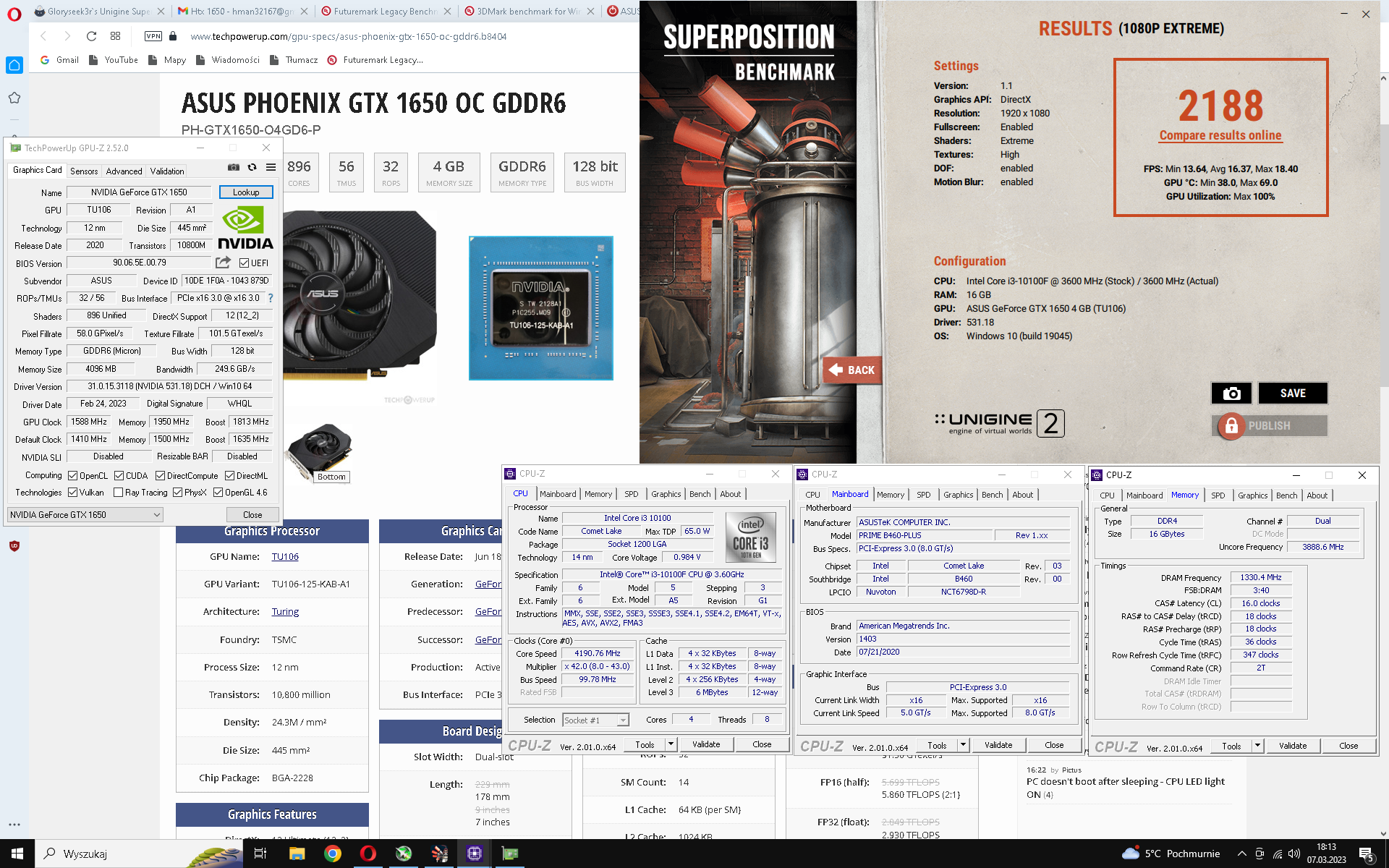
Task: Click the SAVE button in Superposition
Action: tap(1293, 393)
